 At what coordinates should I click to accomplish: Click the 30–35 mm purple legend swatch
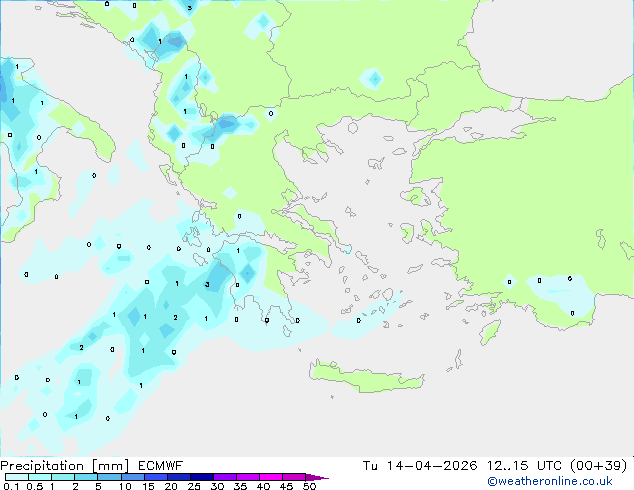(x=224, y=477)
